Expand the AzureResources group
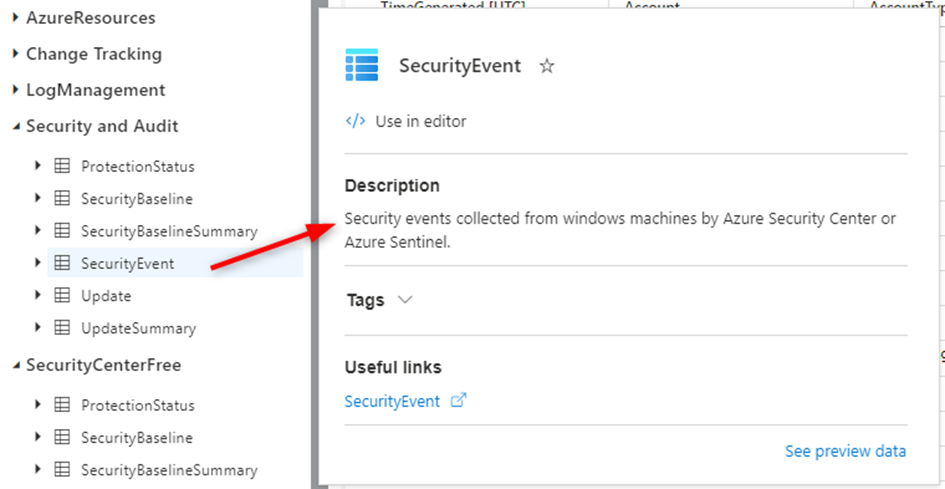Image resolution: width=945 pixels, height=489 pixels. click(x=15, y=18)
